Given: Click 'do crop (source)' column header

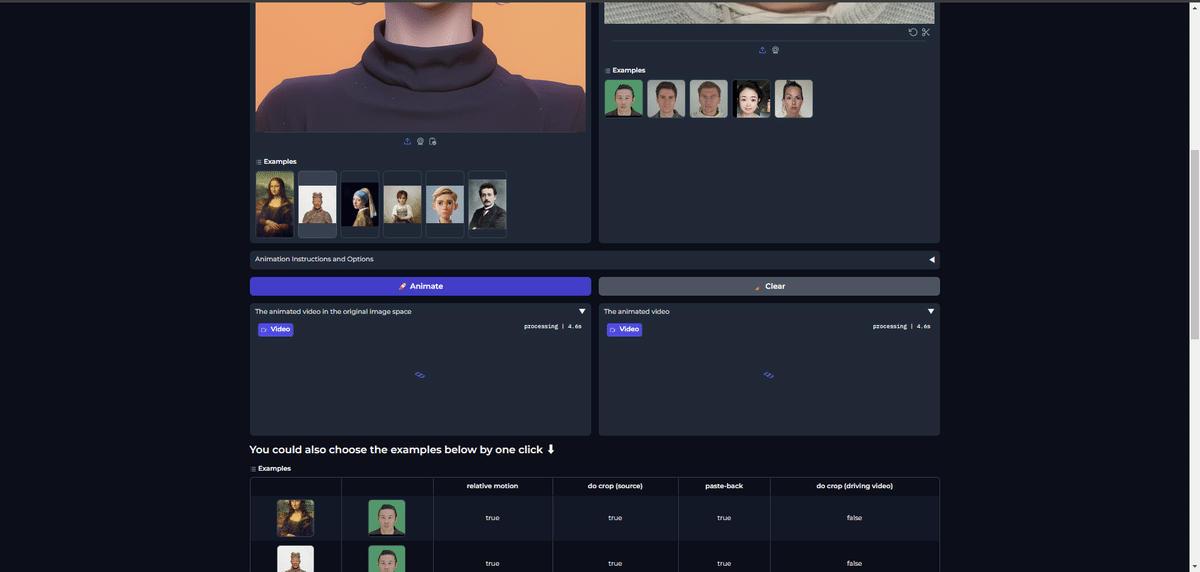Looking at the screenshot, I should click(615, 486).
